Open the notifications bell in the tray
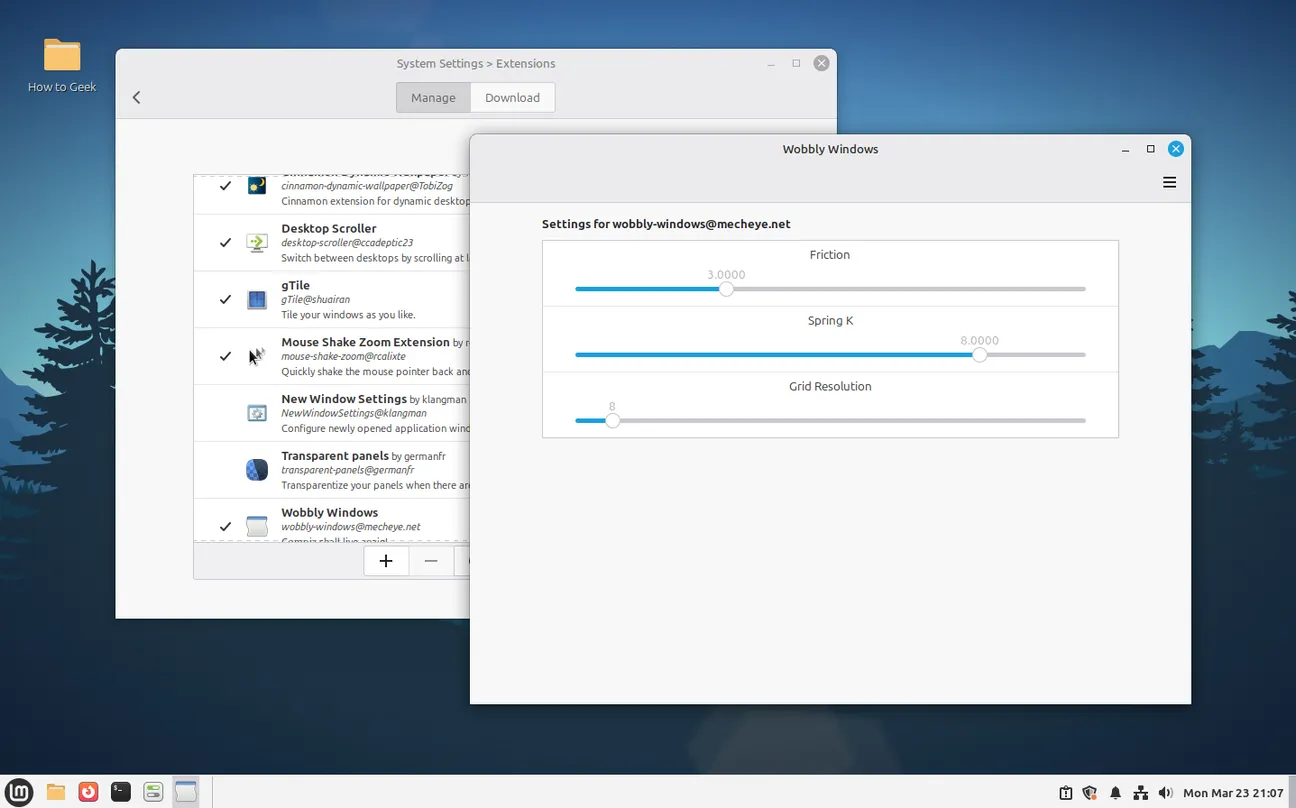The width and height of the screenshot is (1296, 808). [x=1115, y=793]
